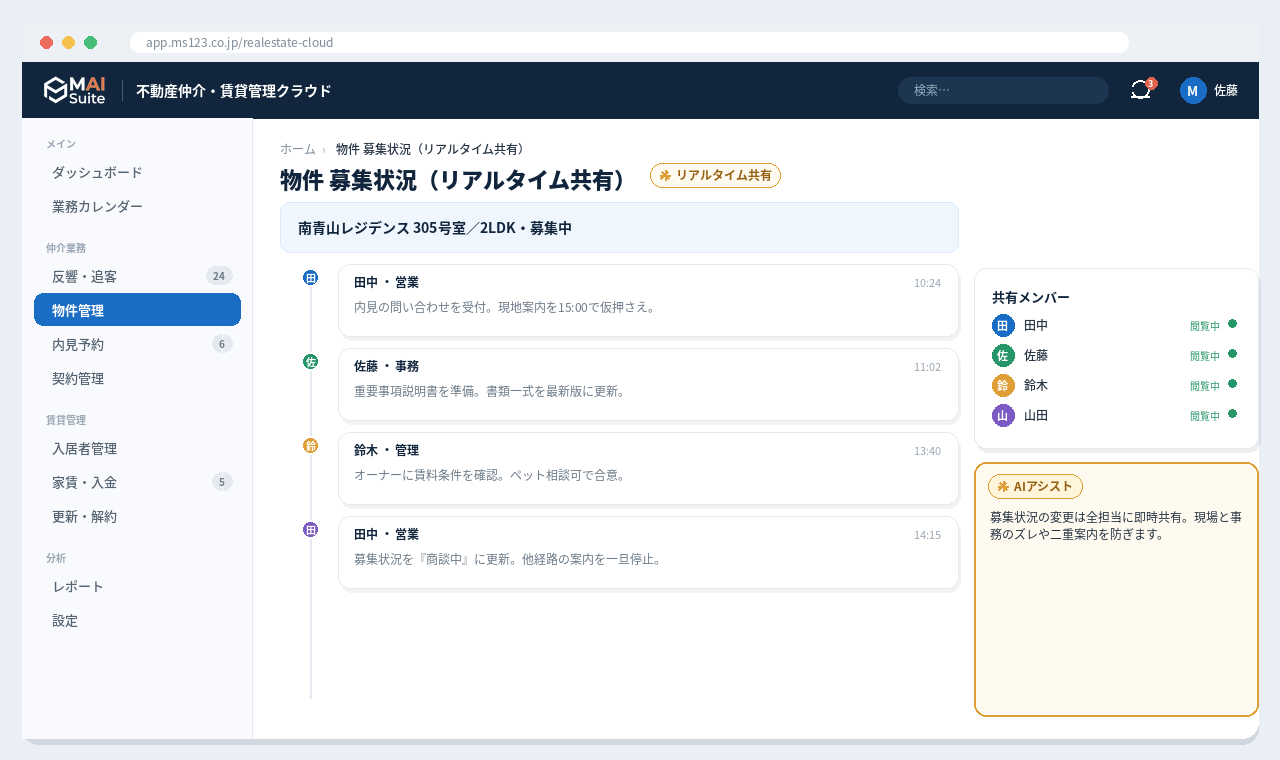Click the 閲覧中 status for 田中
1280x760 pixels.
coord(1205,326)
